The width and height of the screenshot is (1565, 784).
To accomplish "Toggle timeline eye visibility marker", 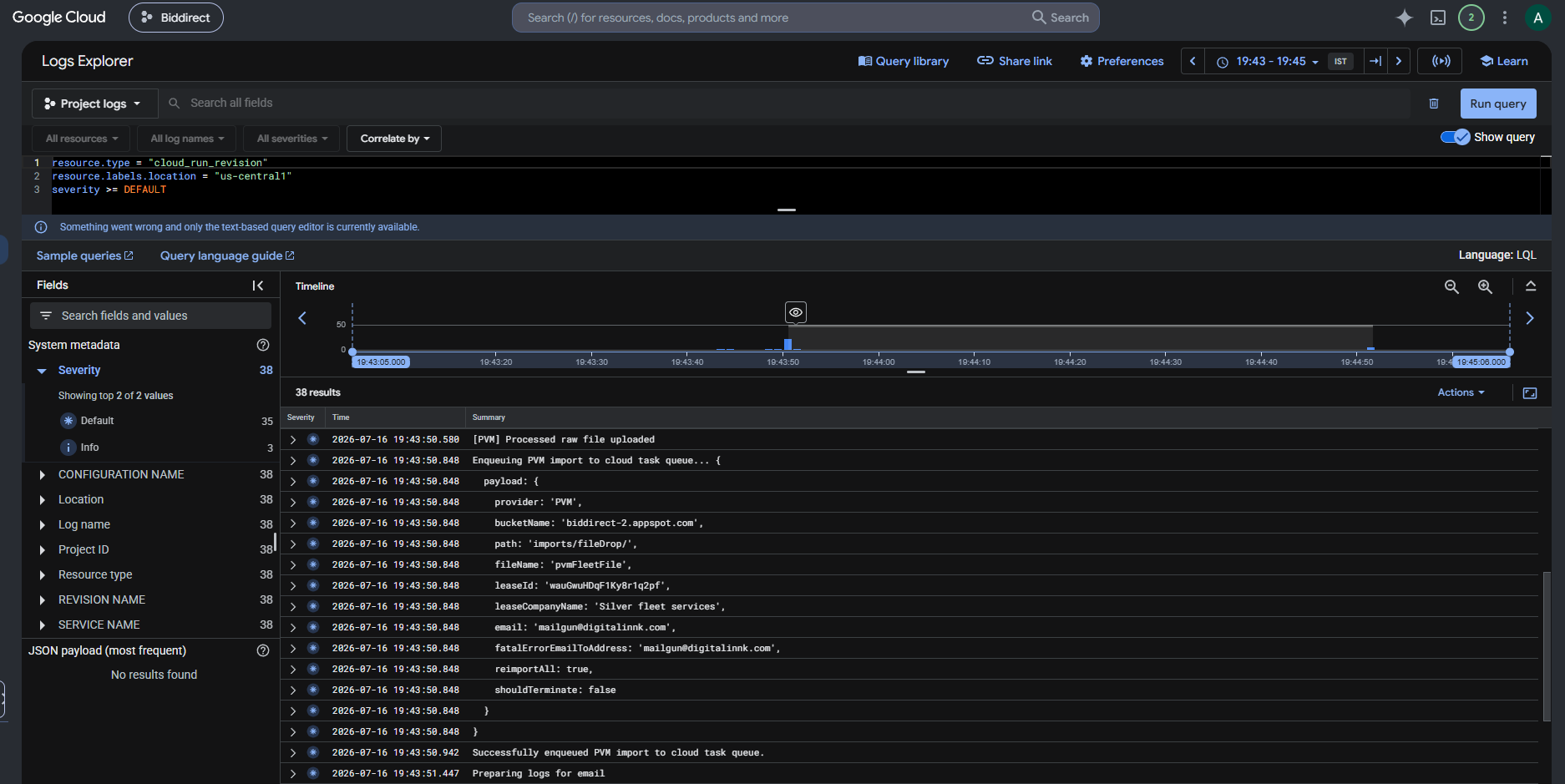I will 796,312.
